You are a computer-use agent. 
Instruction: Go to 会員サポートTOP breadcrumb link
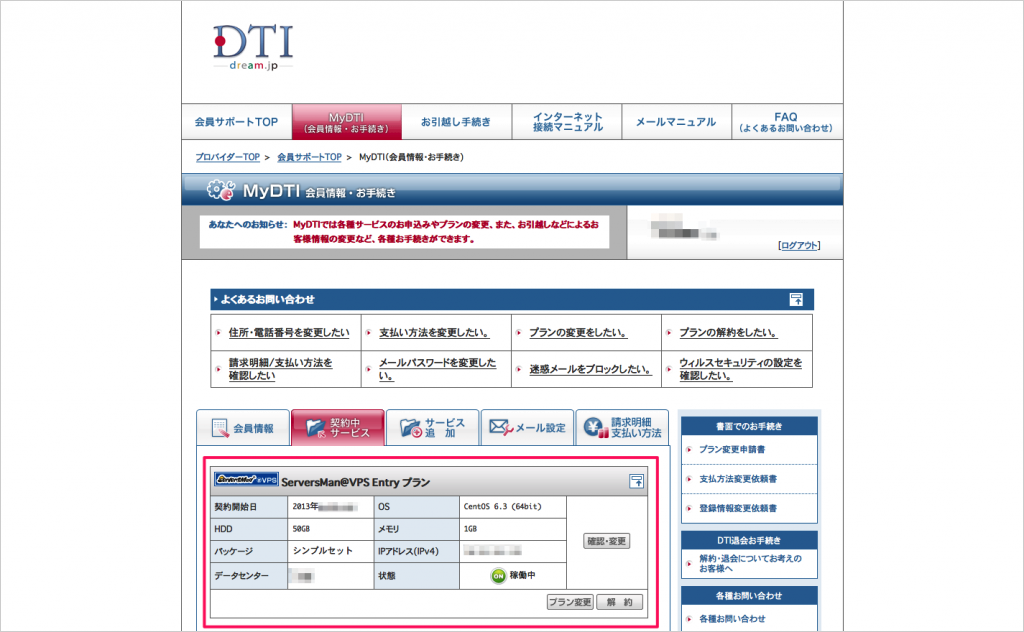pos(309,157)
